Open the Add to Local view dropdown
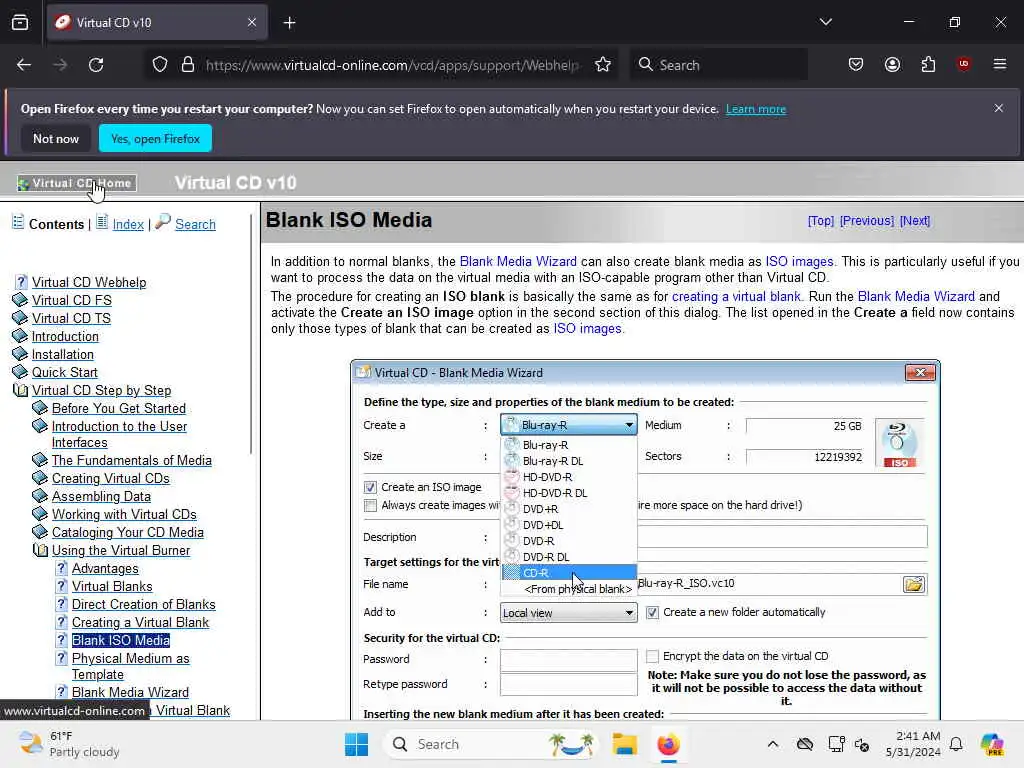Screen dimensions: 1024x768 [x=569, y=613]
